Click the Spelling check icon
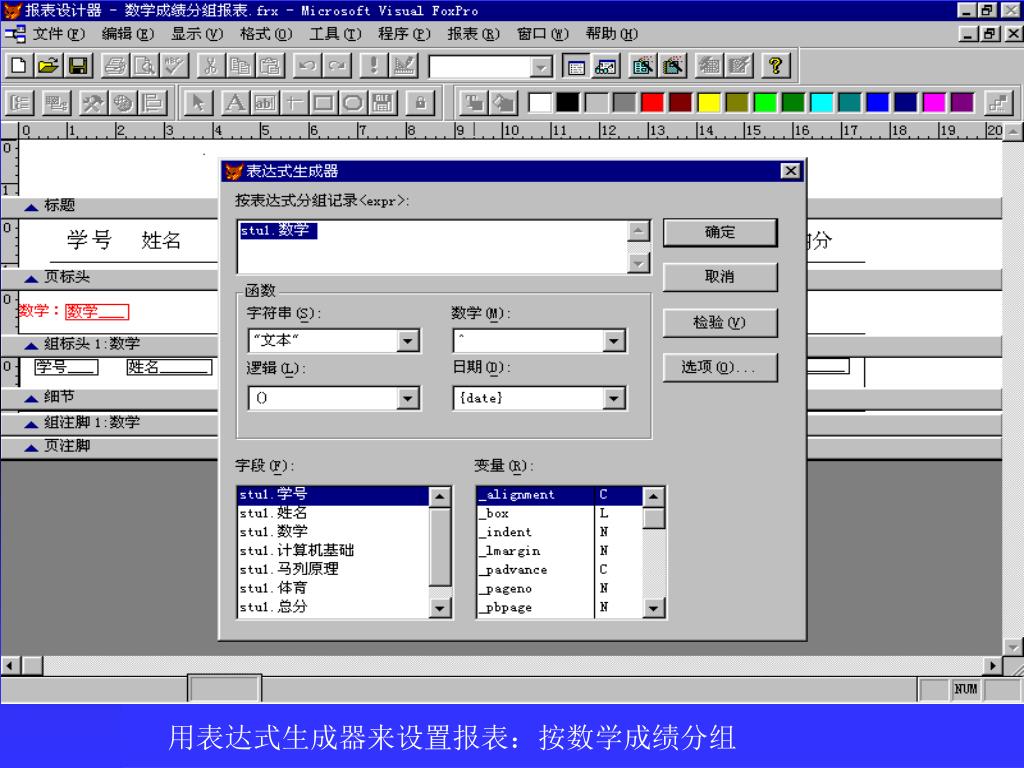This screenshot has height=768, width=1024. click(x=174, y=65)
